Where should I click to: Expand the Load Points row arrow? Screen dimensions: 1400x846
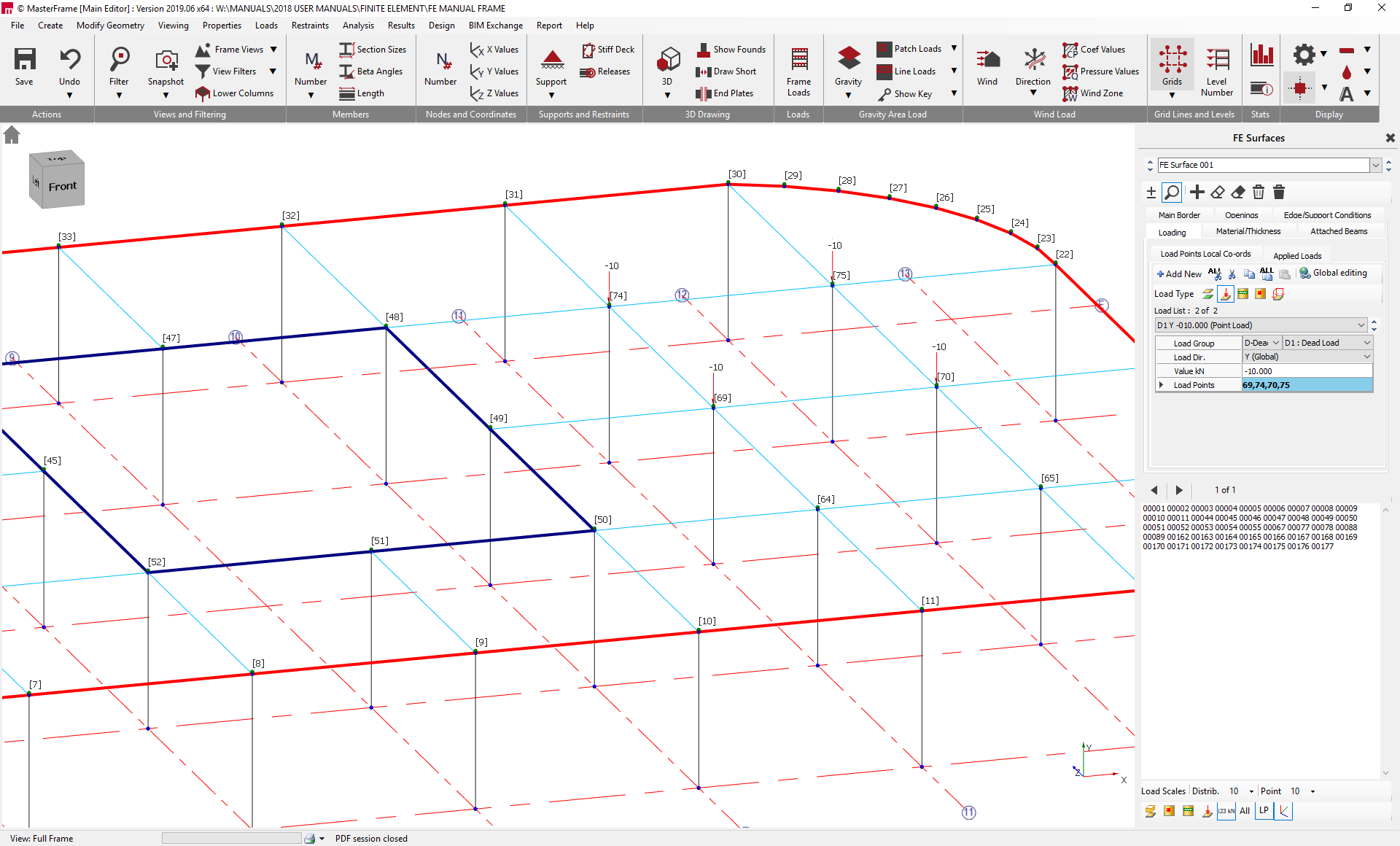pyautogui.click(x=1162, y=385)
